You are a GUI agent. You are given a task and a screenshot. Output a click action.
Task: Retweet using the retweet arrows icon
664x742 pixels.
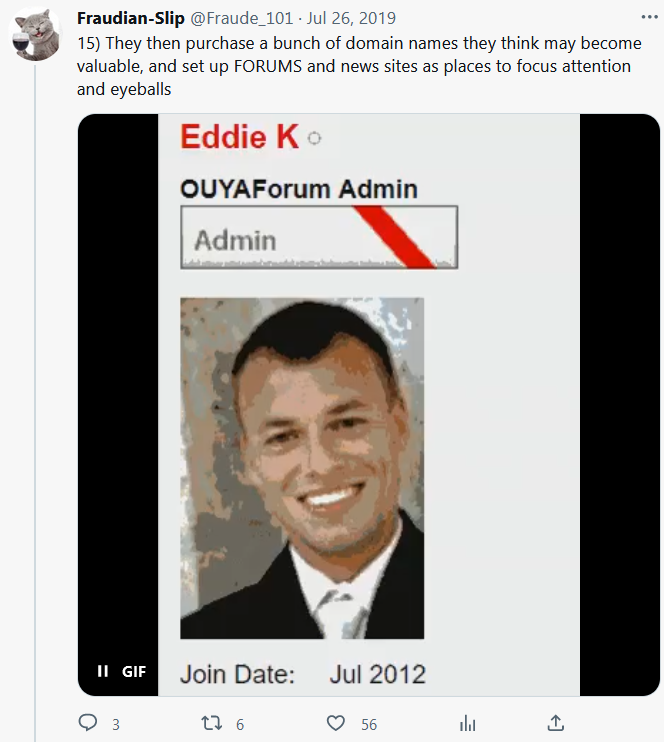[211, 723]
